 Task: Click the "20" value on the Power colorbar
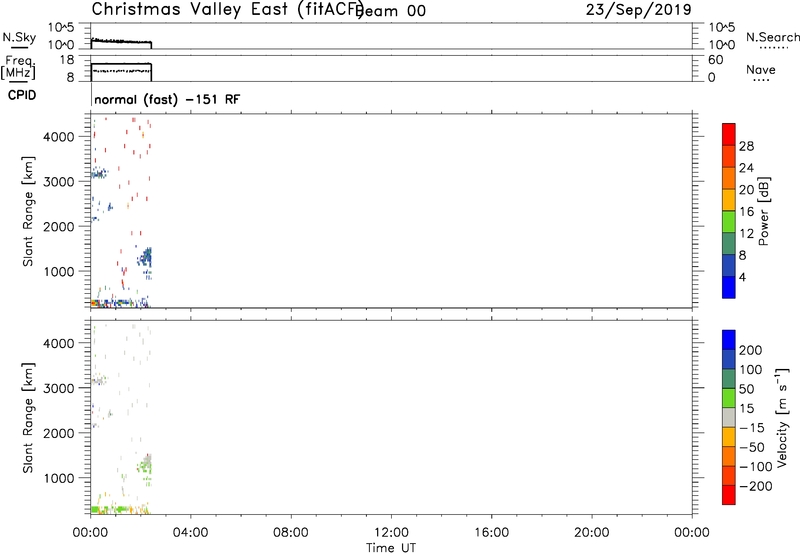coord(746,190)
